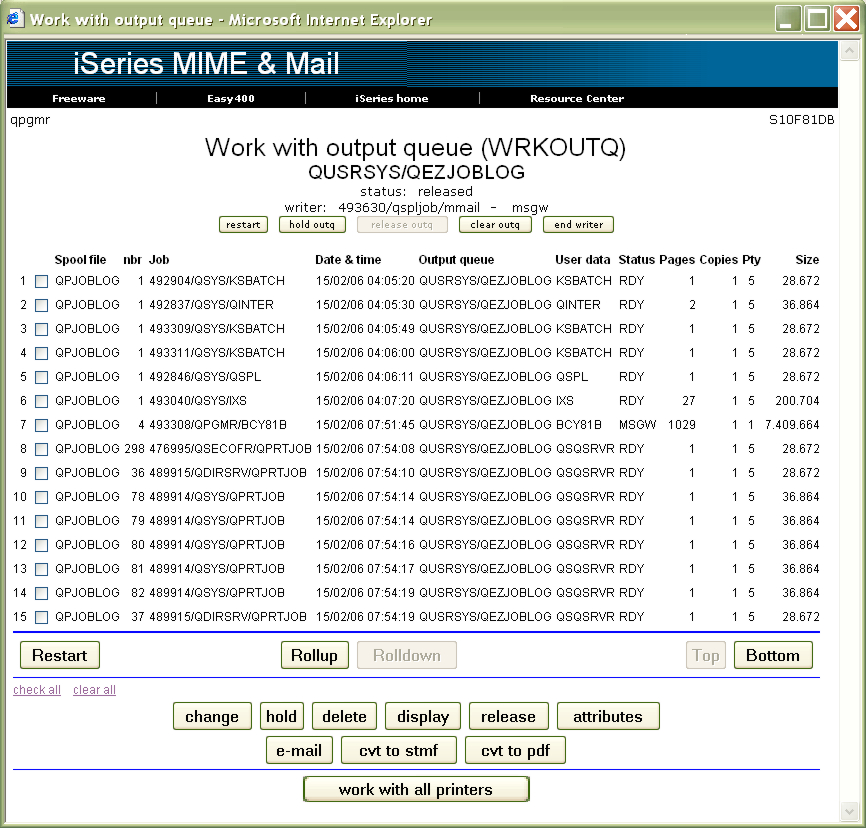Open spool file attributes
The width and height of the screenshot is (866, 828).
[608, 716]
